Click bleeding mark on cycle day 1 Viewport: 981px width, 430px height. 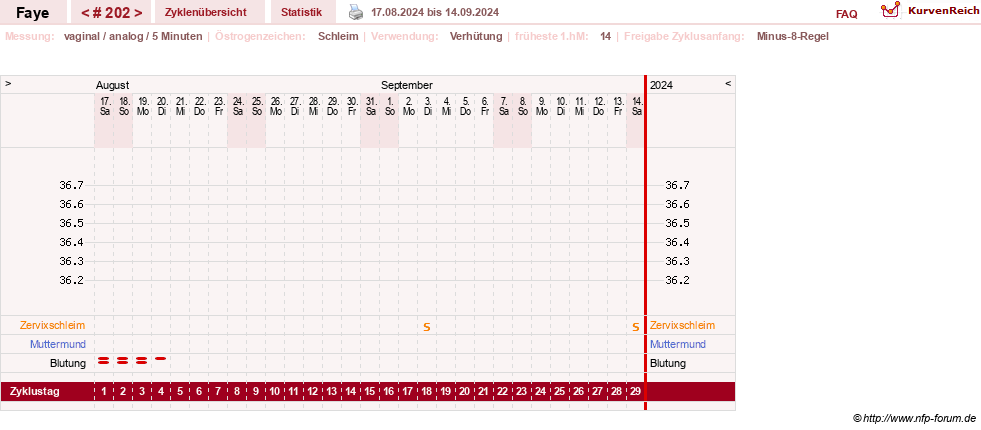104,360
